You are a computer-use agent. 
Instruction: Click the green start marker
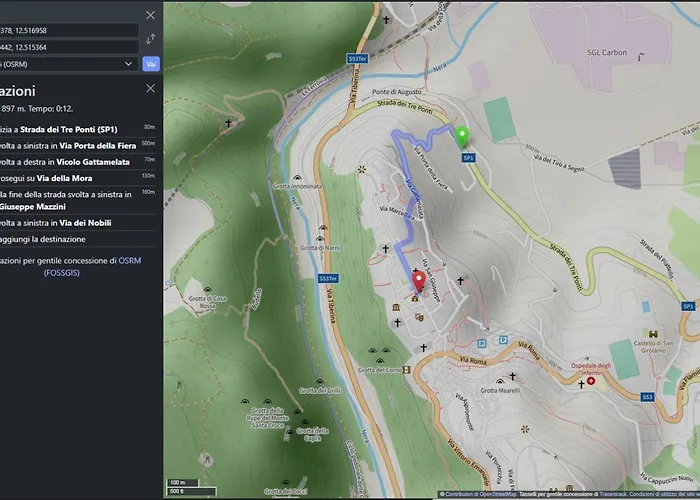(x=462, y=138)
